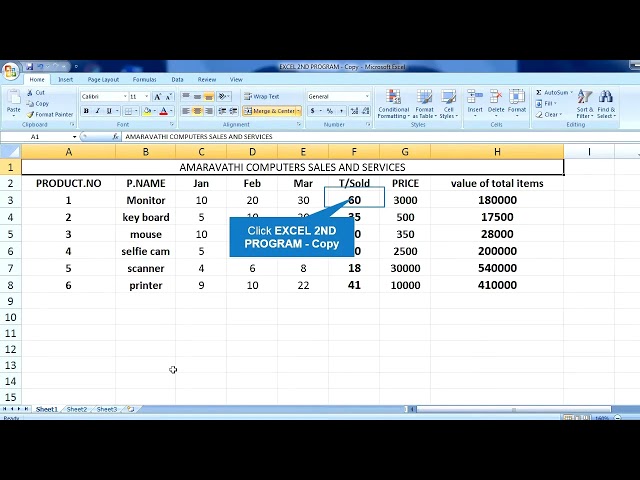Open the Cell Styles gallery
This screenshot has height=480, width=640.
(449, 104)
